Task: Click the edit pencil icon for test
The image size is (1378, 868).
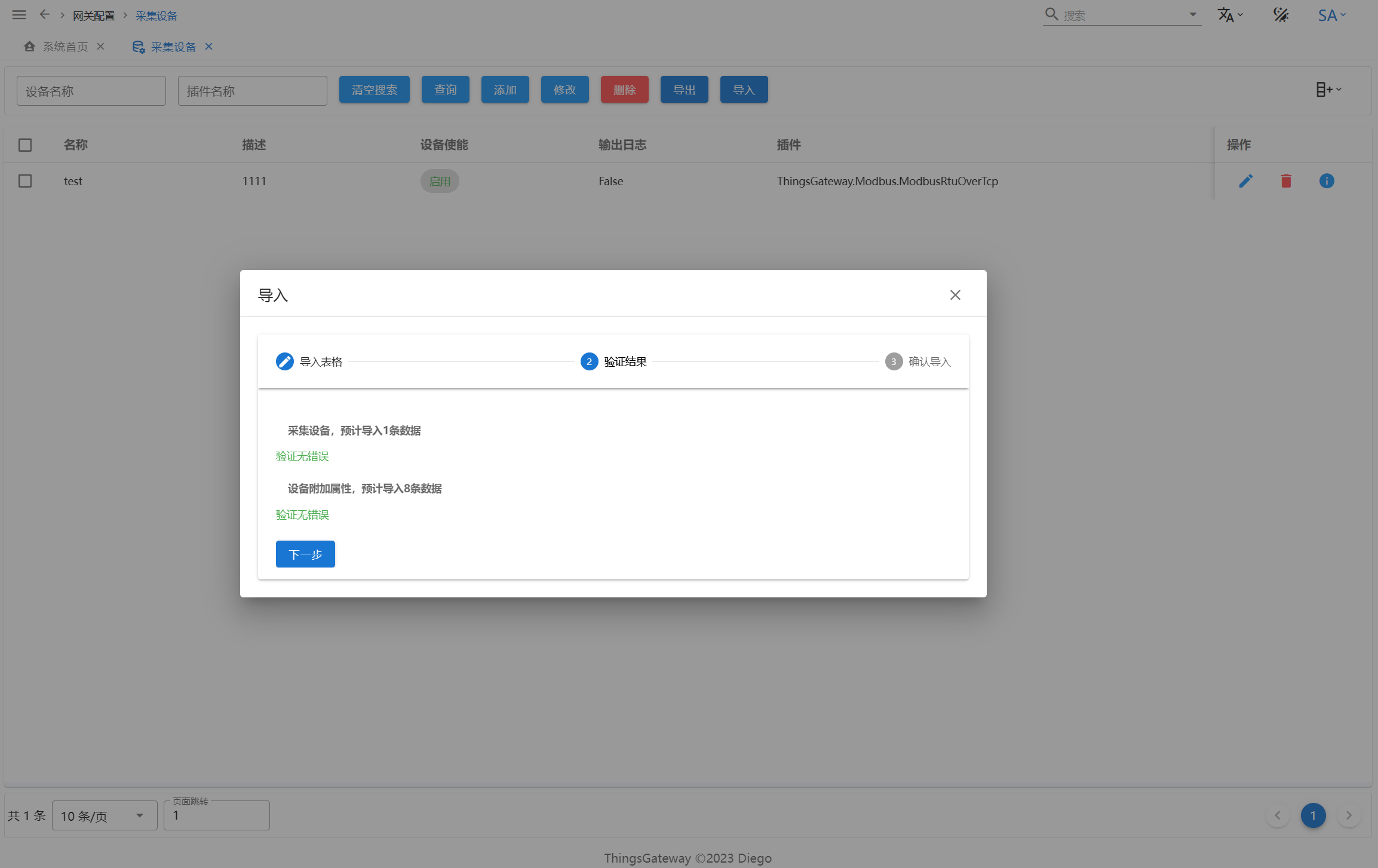Action: 1245,181
